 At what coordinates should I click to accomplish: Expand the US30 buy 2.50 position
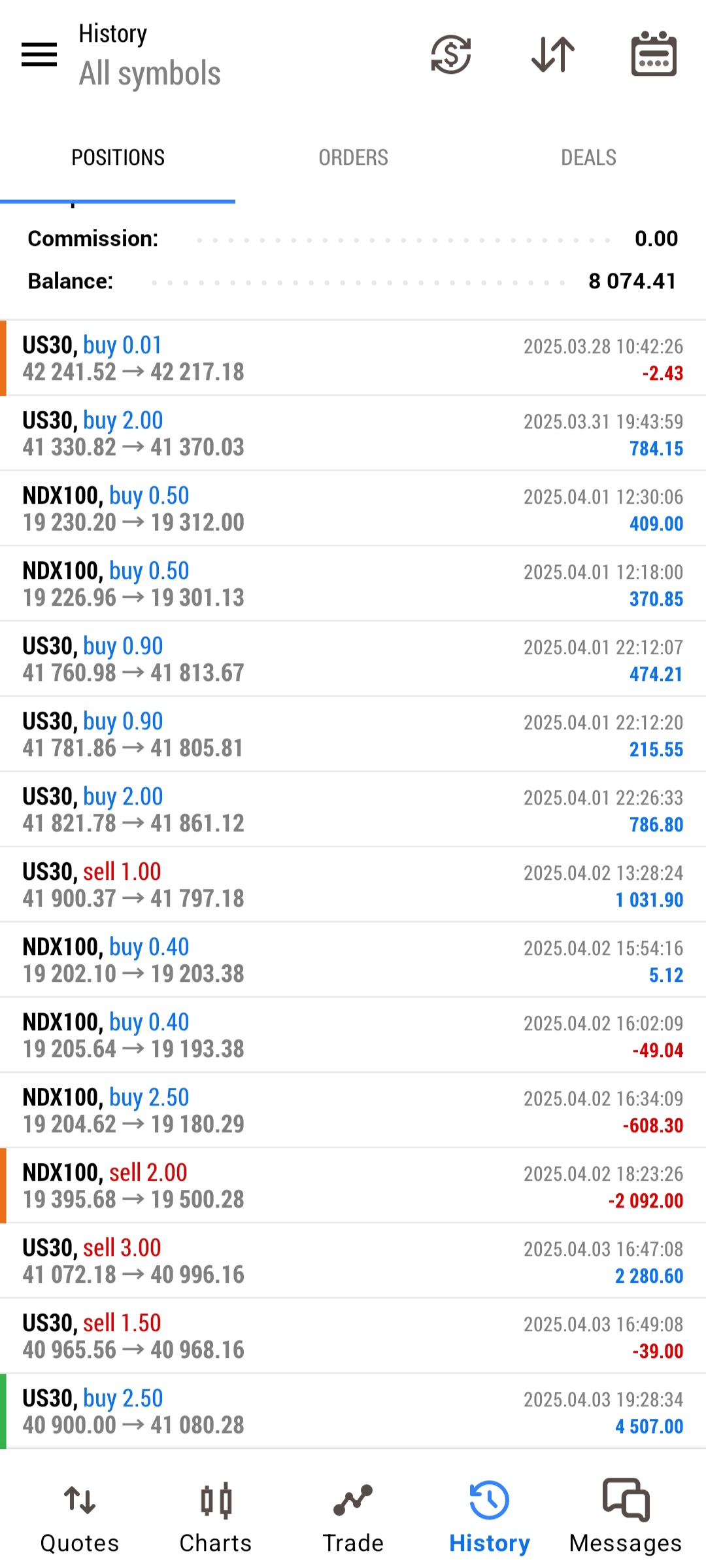click(353, 1411)
